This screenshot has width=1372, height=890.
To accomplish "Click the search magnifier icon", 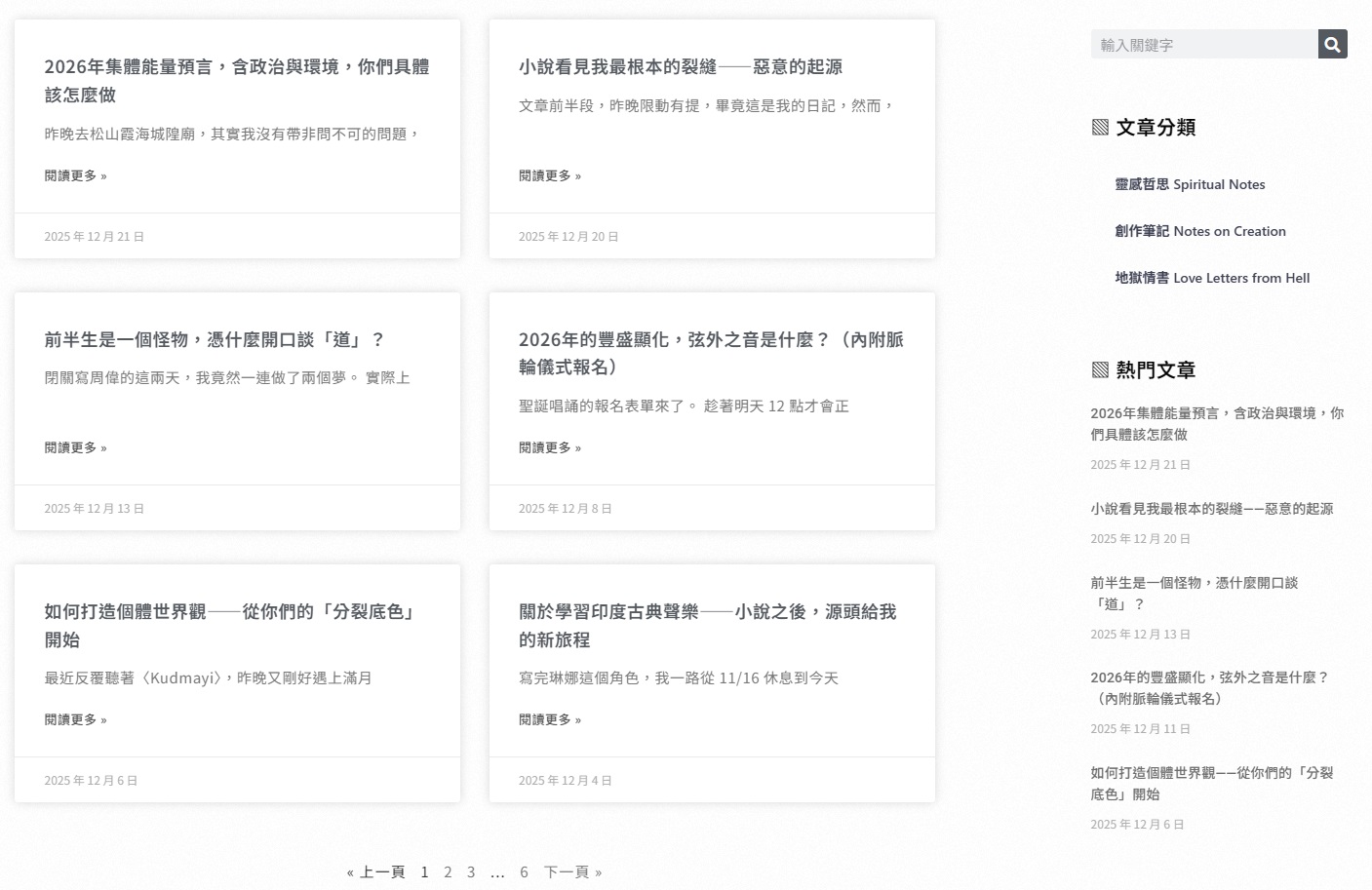I will point(1332,43).
